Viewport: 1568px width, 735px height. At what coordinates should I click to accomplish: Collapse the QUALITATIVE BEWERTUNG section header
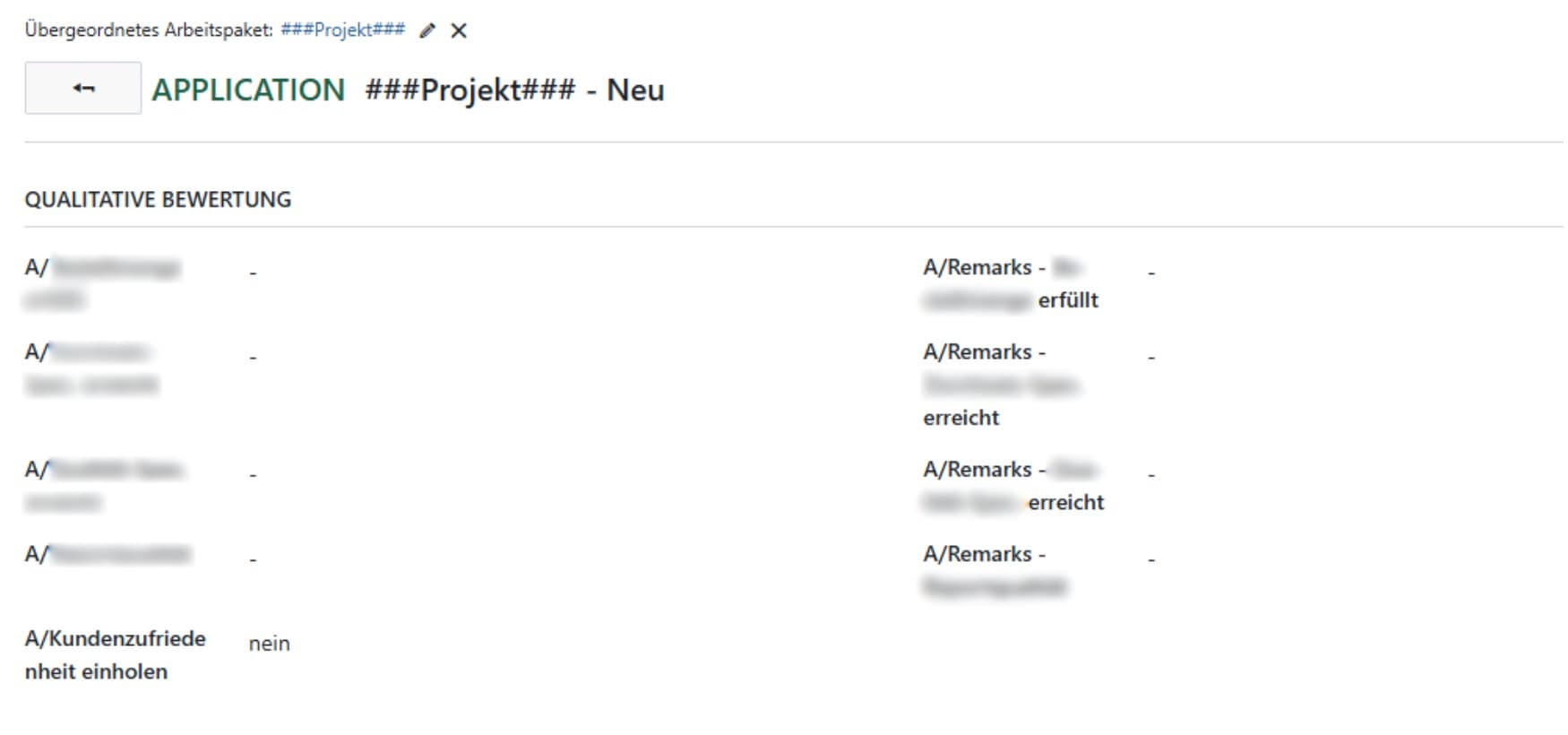point(158,199)
